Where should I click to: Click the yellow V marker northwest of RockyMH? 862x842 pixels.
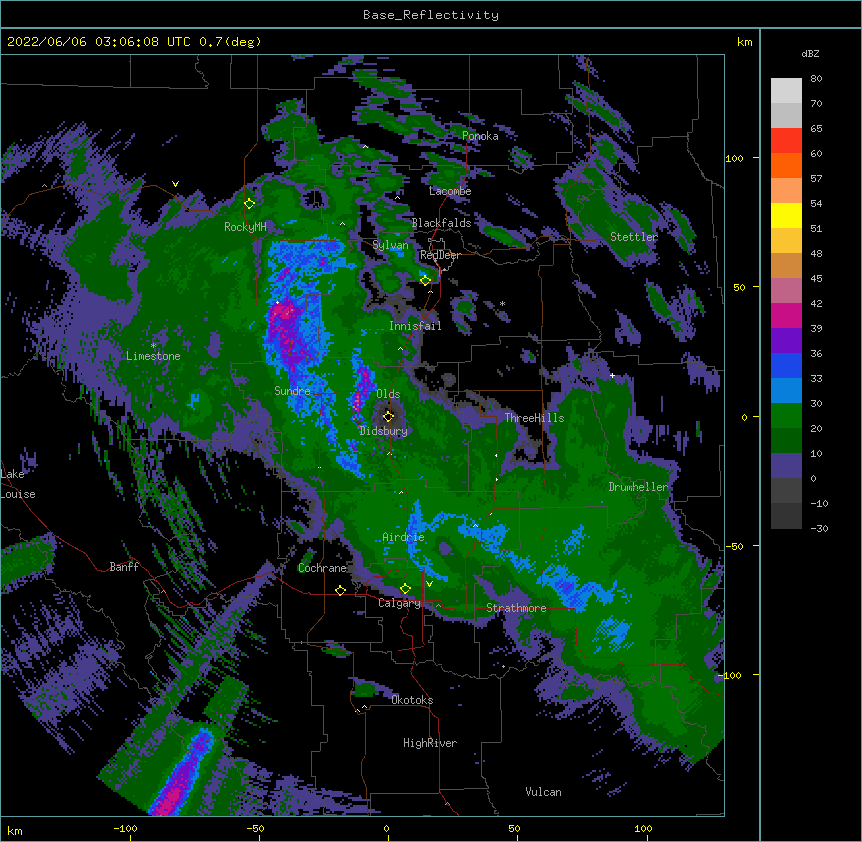(175, 184)
